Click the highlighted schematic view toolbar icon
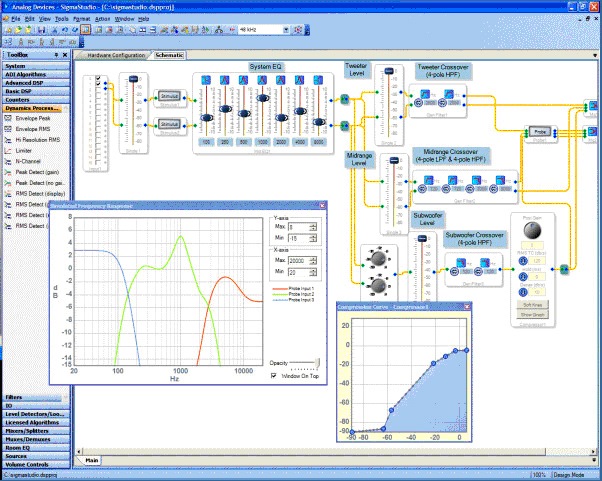Image resolution: width=602 pixels, height=481 pixels. pyautogui.click(x=86, y=30)
